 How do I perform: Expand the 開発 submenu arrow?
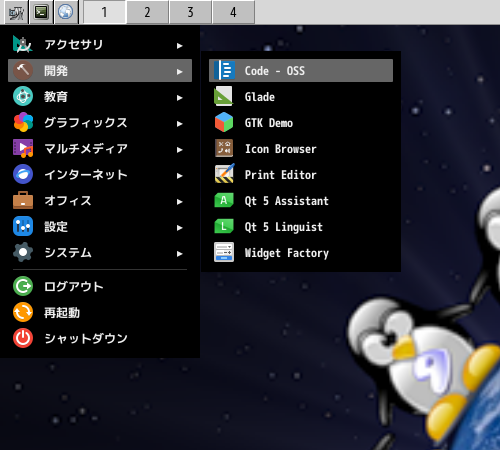(180, 72)
